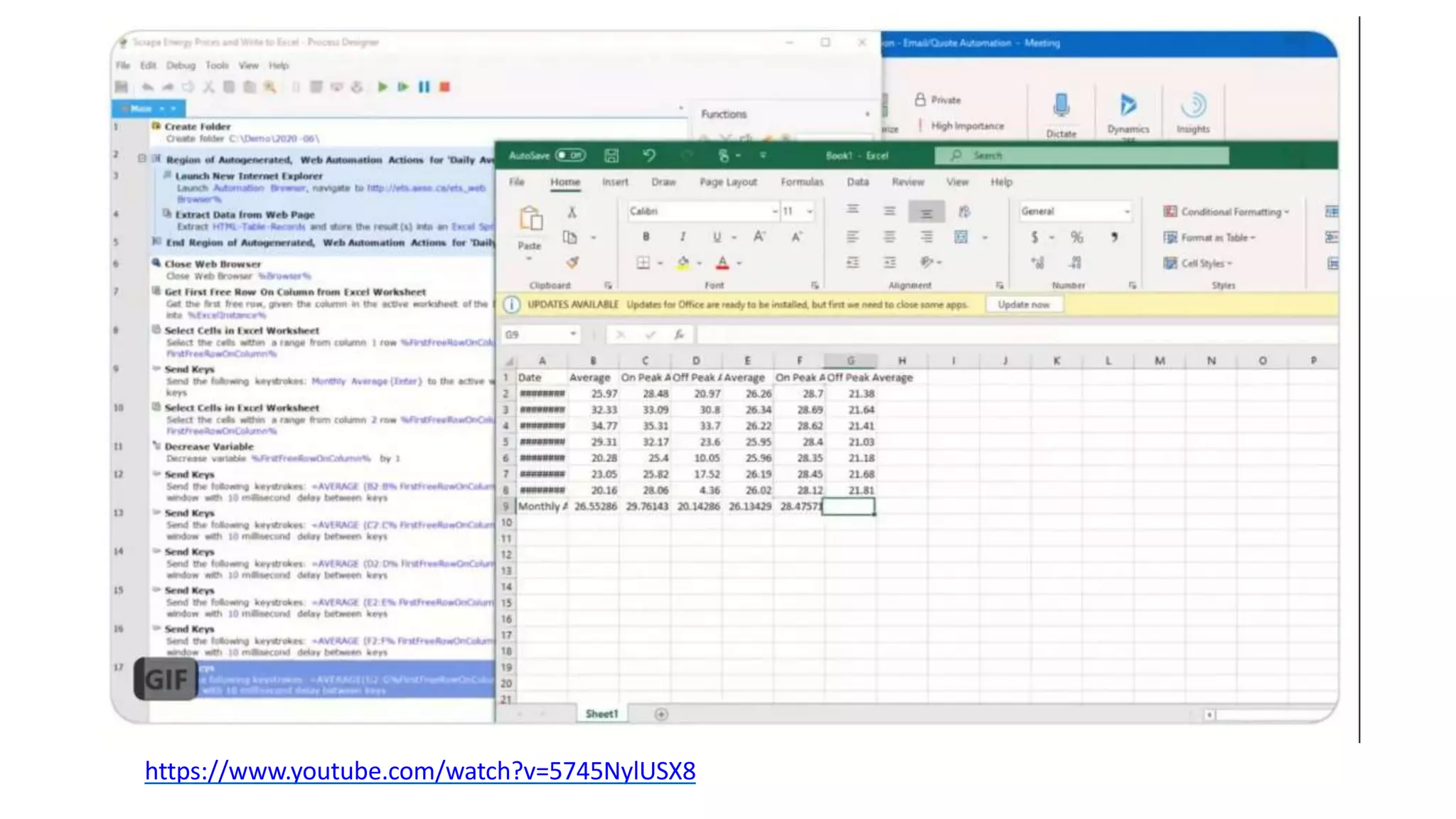Open the General number format dropdown
Image resolution: width=1456 pixels, height=819 pixels.
(1126, 211)
